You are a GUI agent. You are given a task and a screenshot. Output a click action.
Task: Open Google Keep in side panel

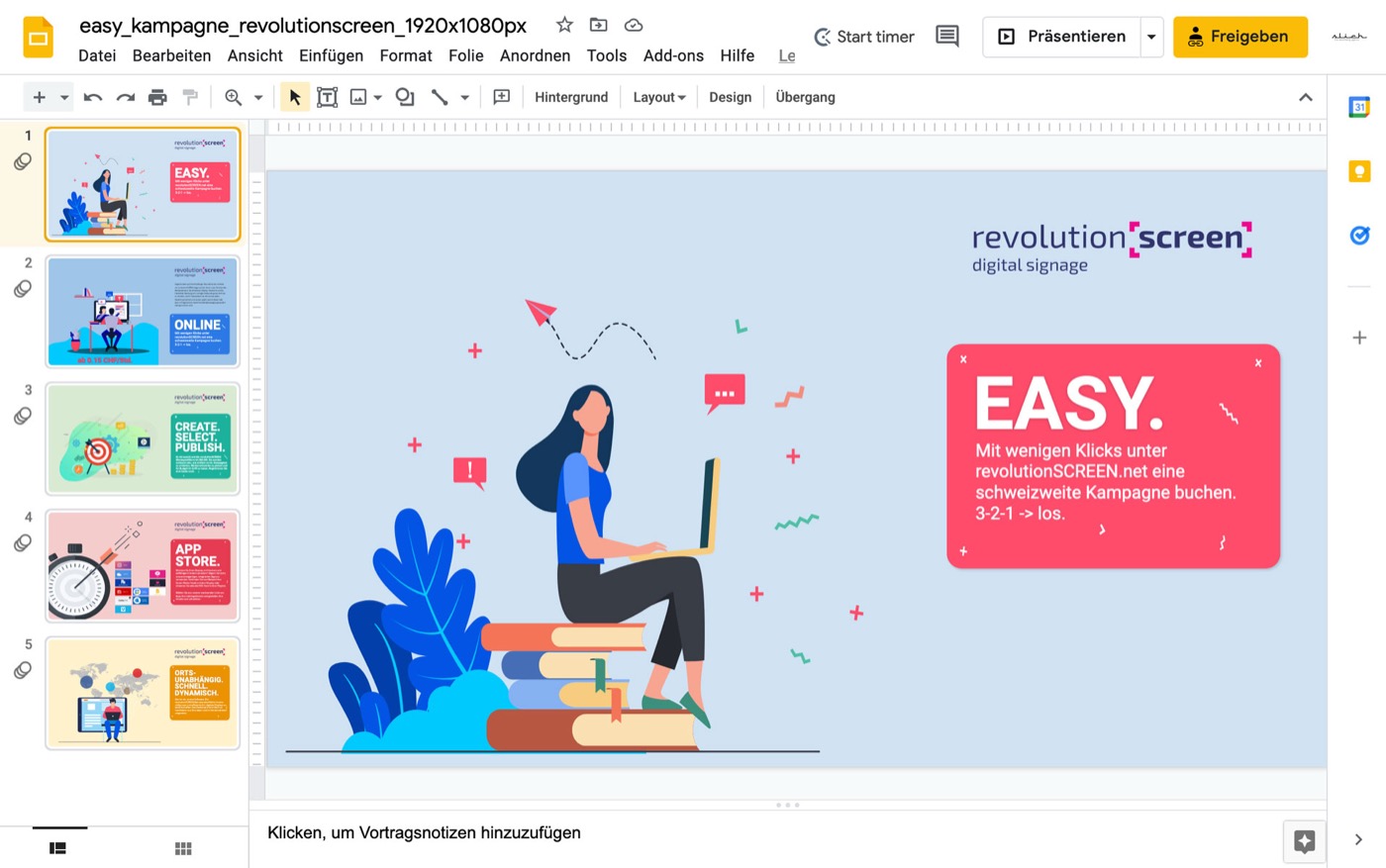coord(1359,171)
